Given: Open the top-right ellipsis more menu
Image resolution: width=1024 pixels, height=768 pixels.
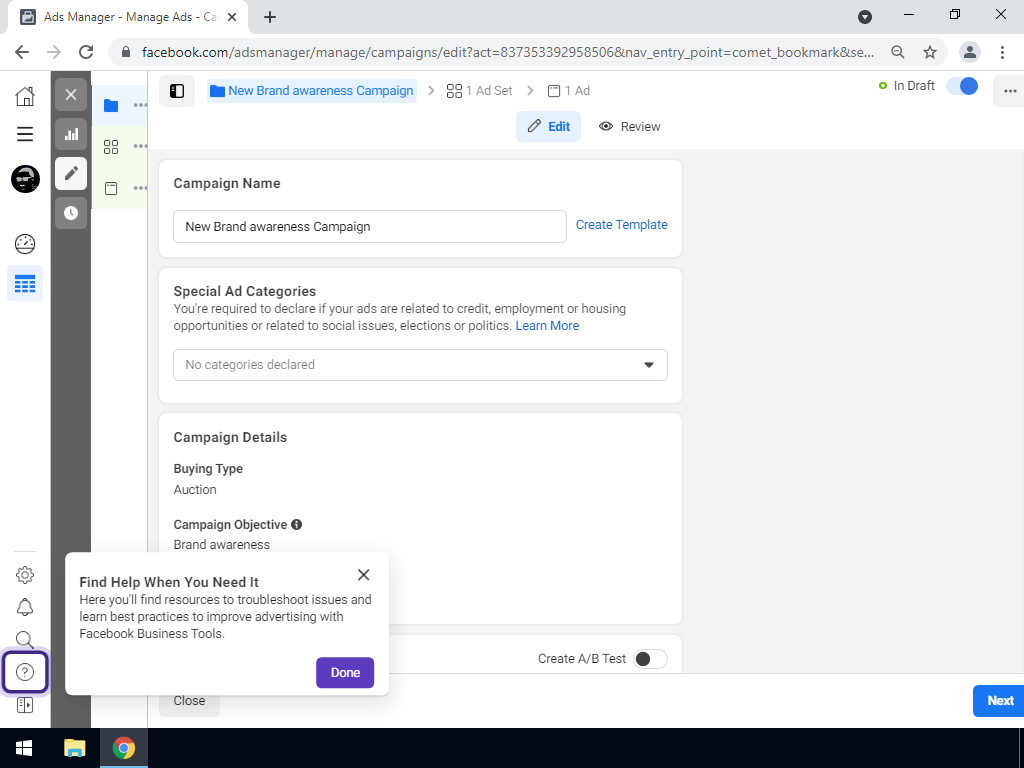Looking at the screenshot, I should 1010,91.
